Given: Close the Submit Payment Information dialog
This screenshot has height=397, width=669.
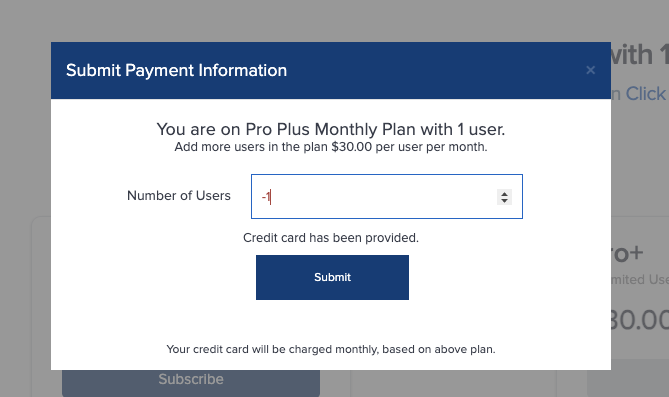Looking at the screenshot, I should (x=590, y=70).
